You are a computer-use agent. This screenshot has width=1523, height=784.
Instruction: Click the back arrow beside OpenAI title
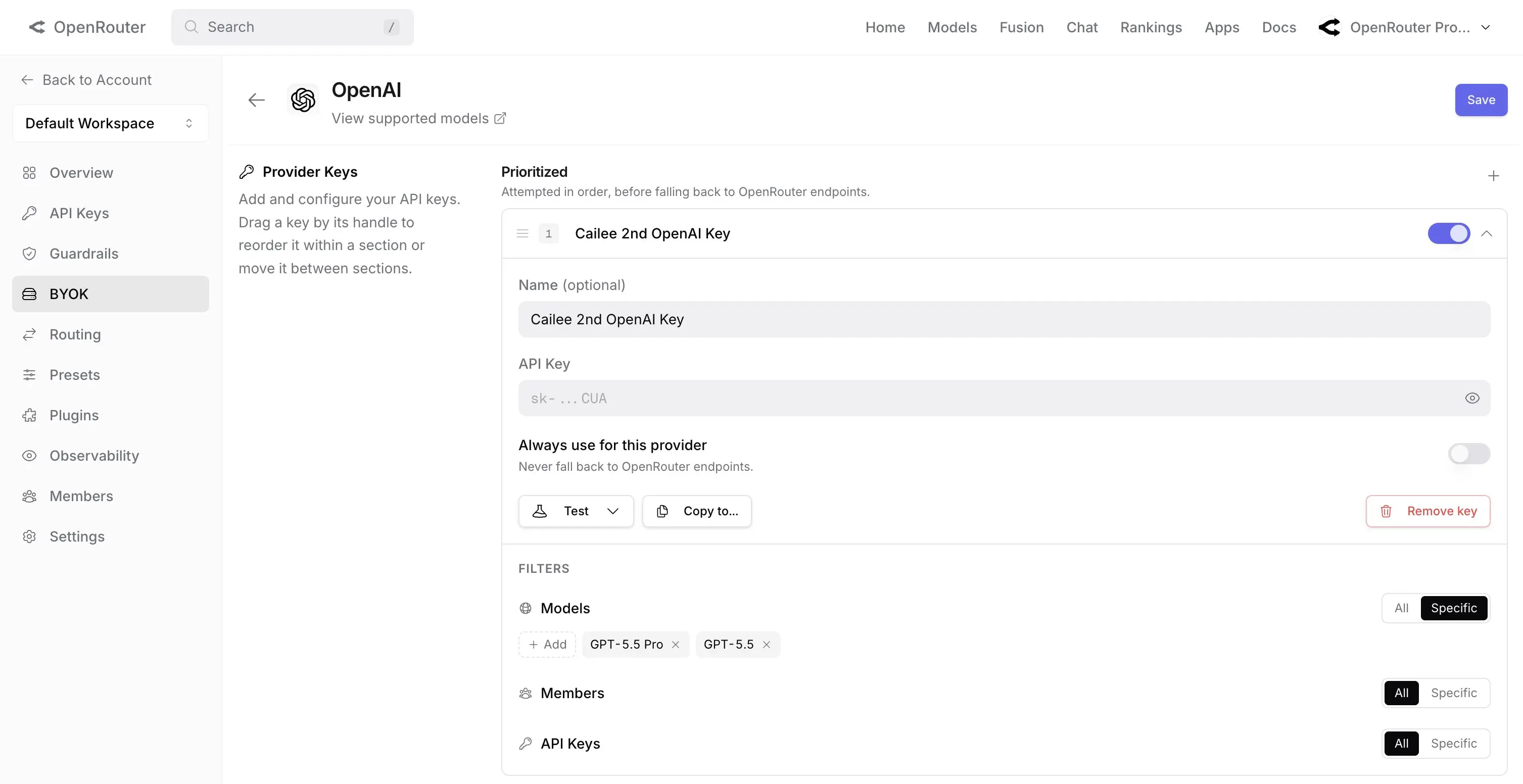tap(256, 100)
